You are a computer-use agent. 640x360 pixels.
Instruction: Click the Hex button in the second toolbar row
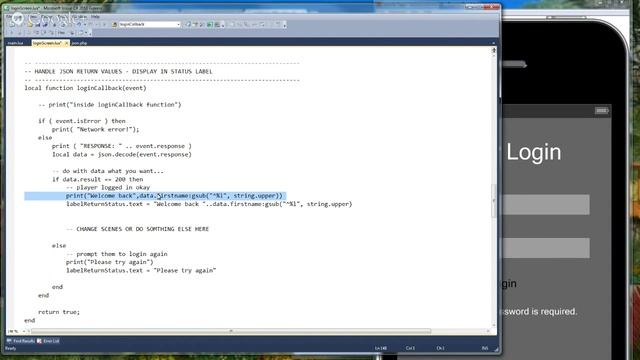[61, 33]
